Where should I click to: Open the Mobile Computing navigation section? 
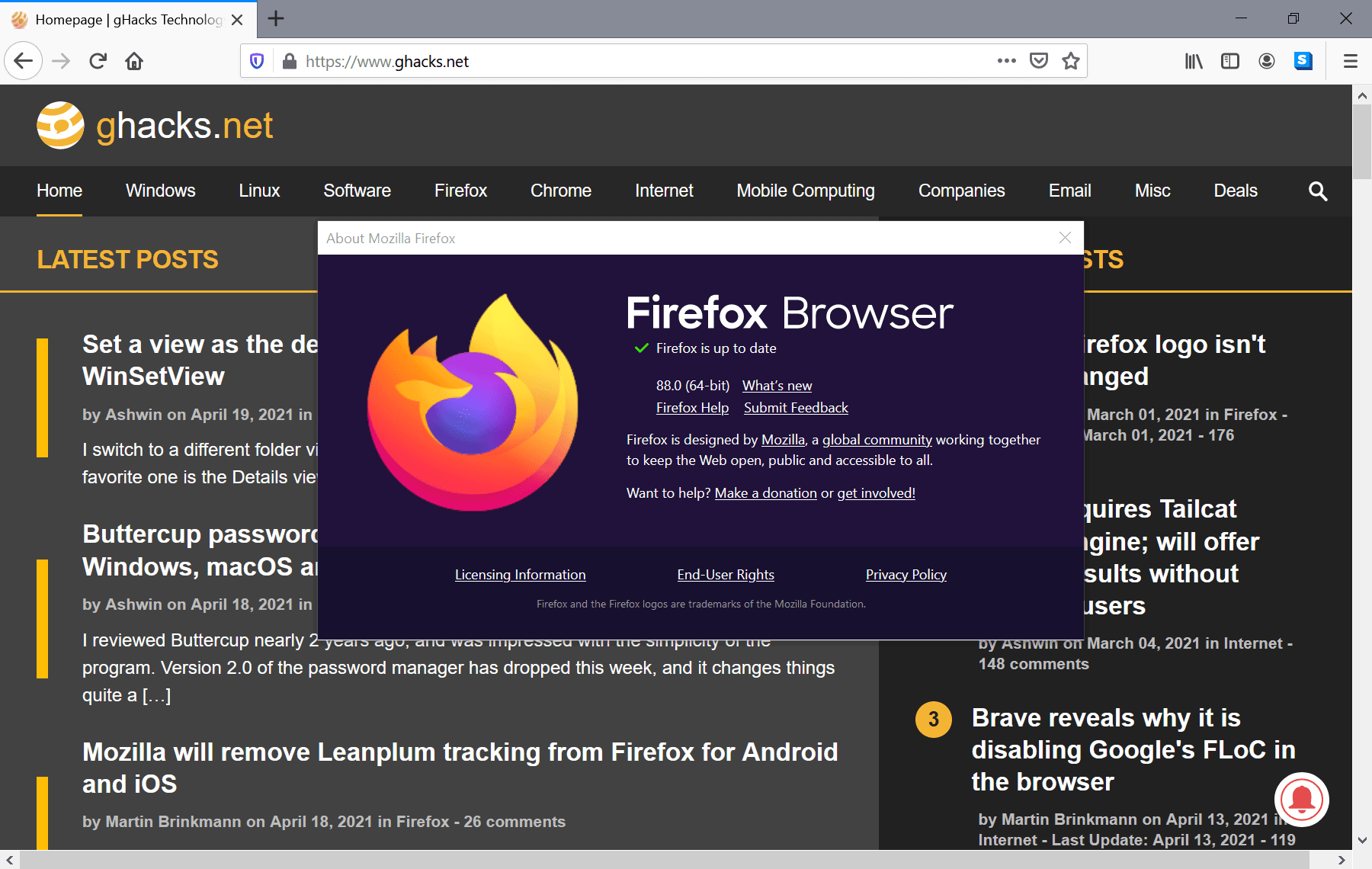pyautogui.click(x=805, y=191)
